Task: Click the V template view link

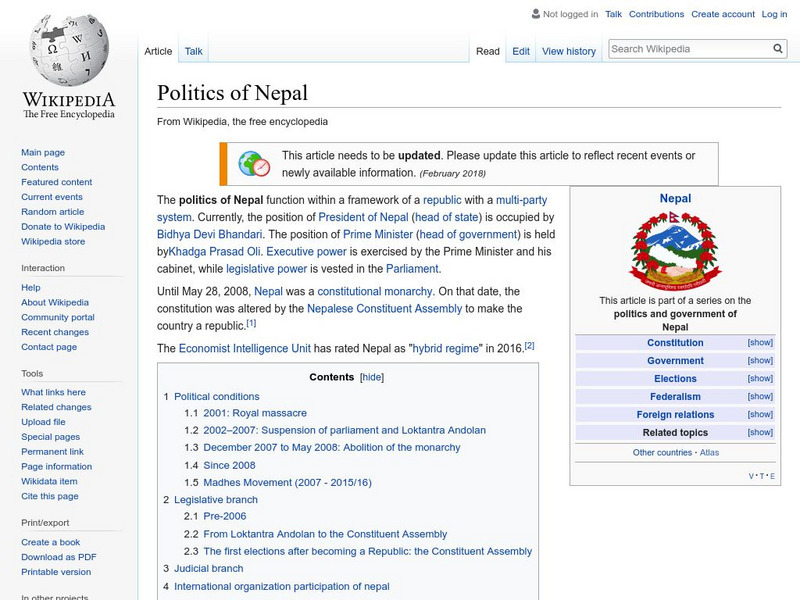Action: pyautogui.click(x=751, y=476)
